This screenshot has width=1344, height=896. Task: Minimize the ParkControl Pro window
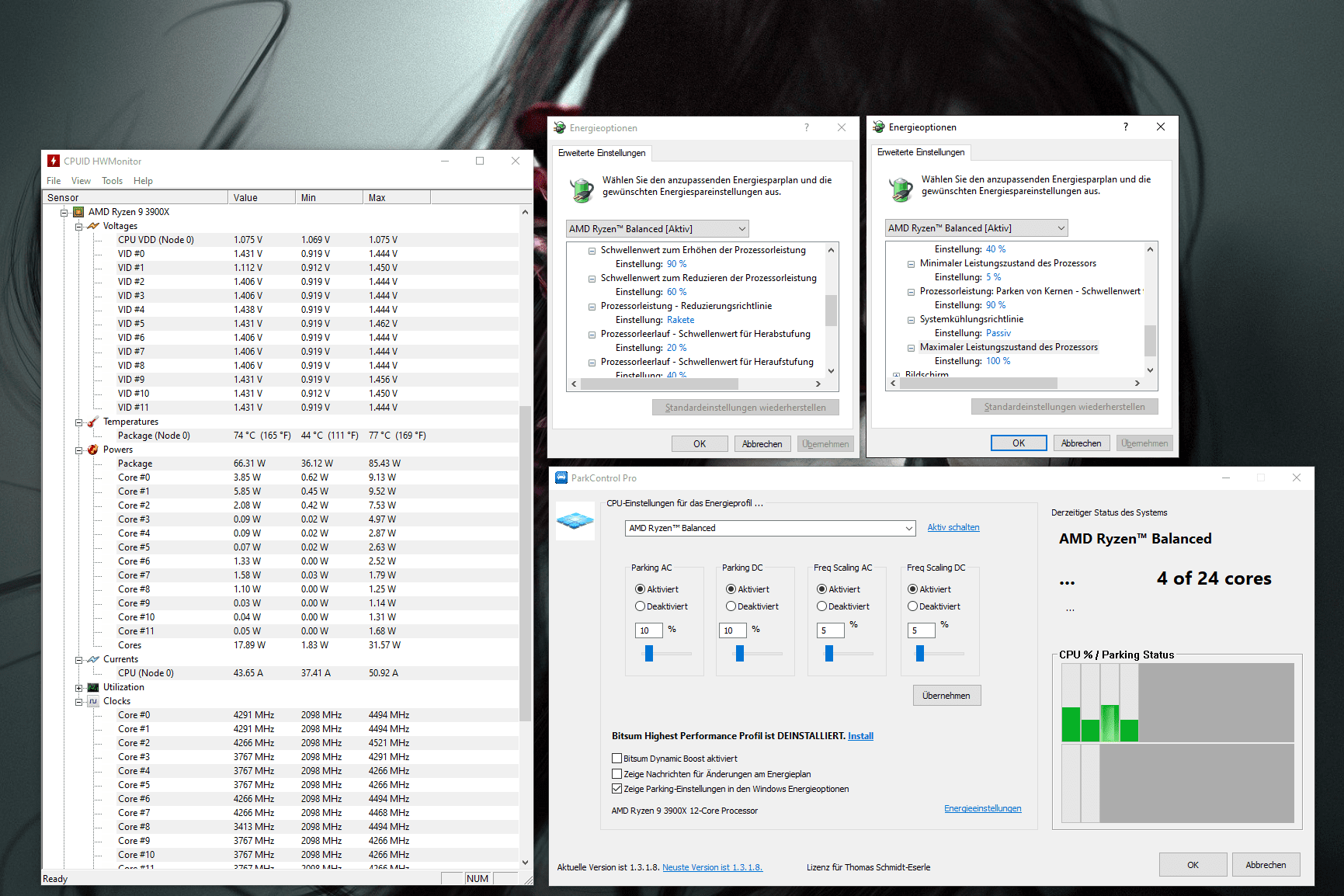[x=1226, y=478]
